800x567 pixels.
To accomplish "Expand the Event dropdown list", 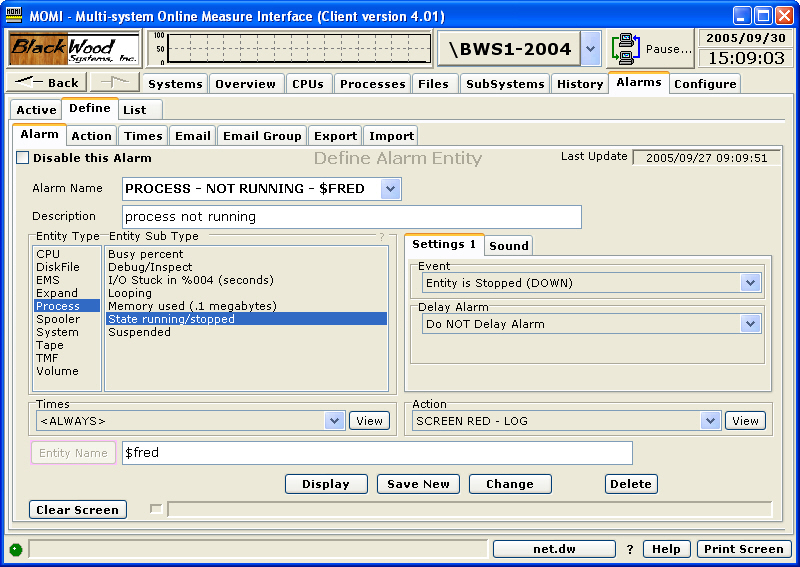I will coord(752,283).
